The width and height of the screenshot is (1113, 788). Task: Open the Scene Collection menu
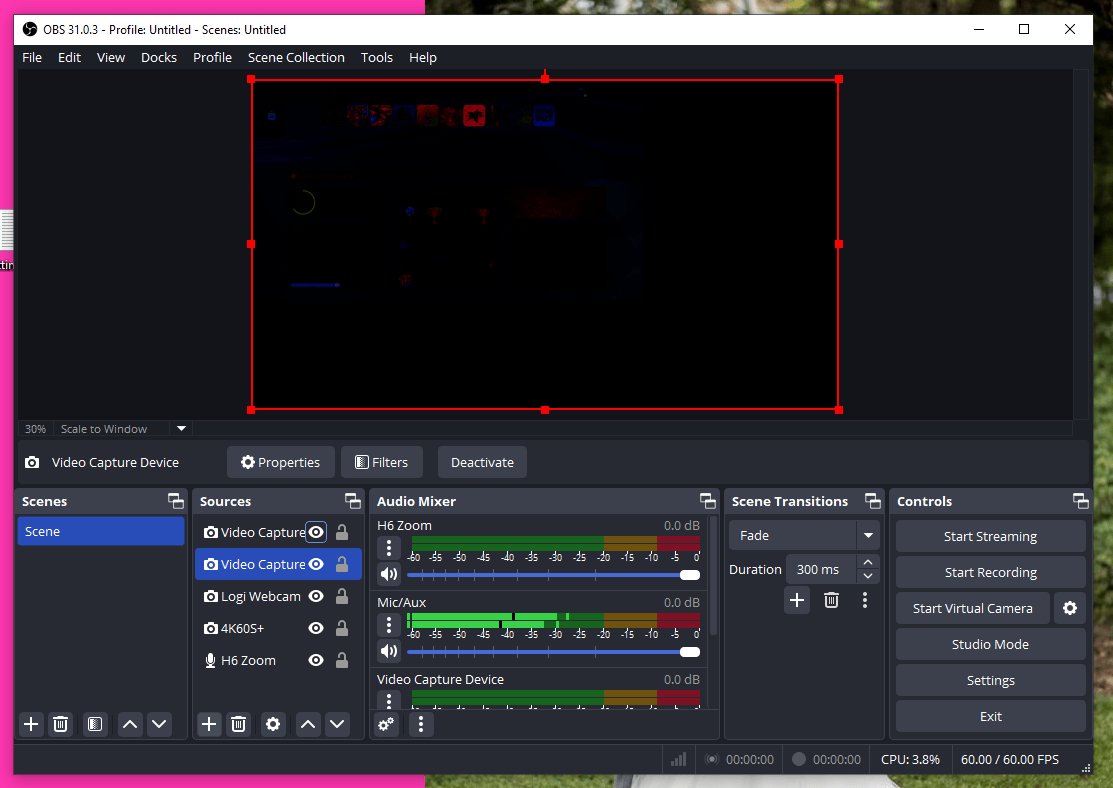296,57
